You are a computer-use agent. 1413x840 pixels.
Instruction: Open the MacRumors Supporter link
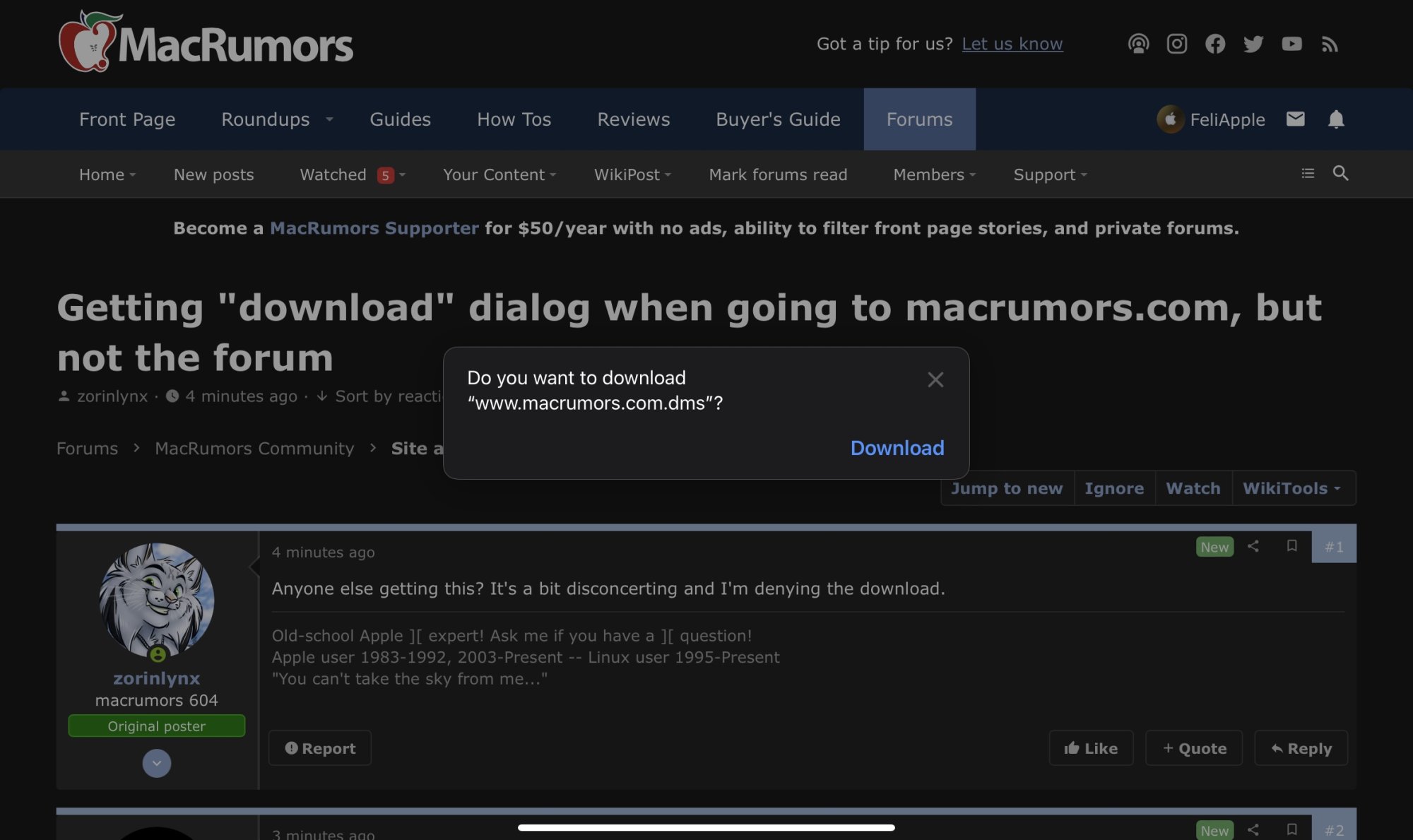click(374, 228)
